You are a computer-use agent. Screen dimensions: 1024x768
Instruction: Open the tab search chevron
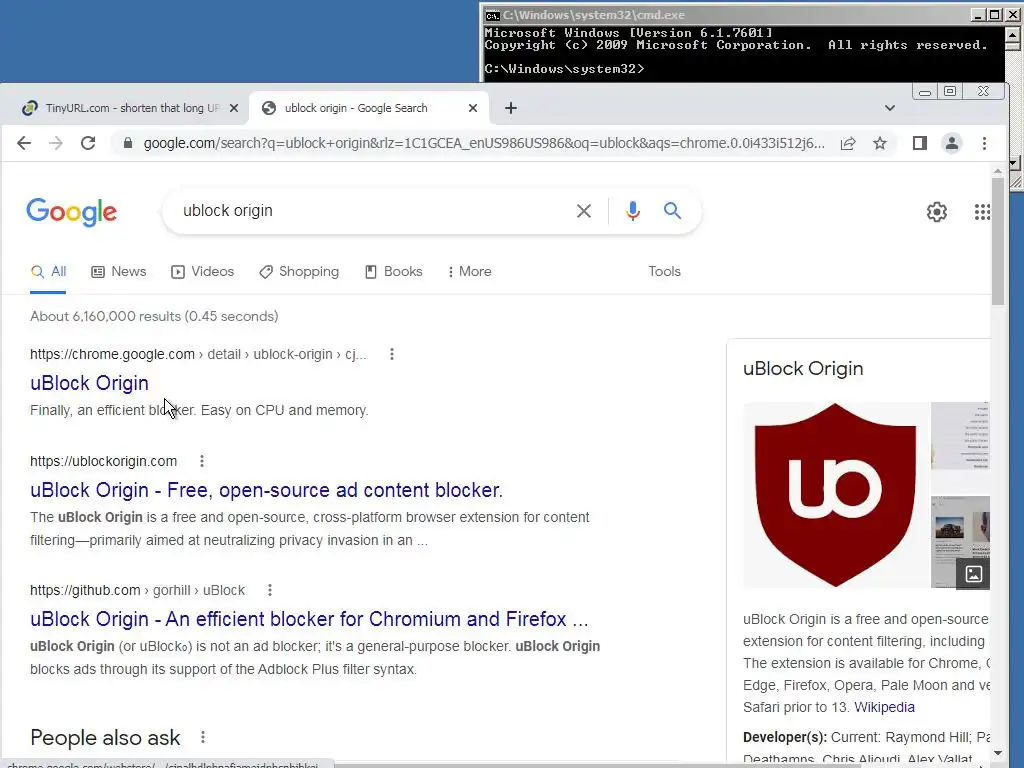click(x=889, y=108)
